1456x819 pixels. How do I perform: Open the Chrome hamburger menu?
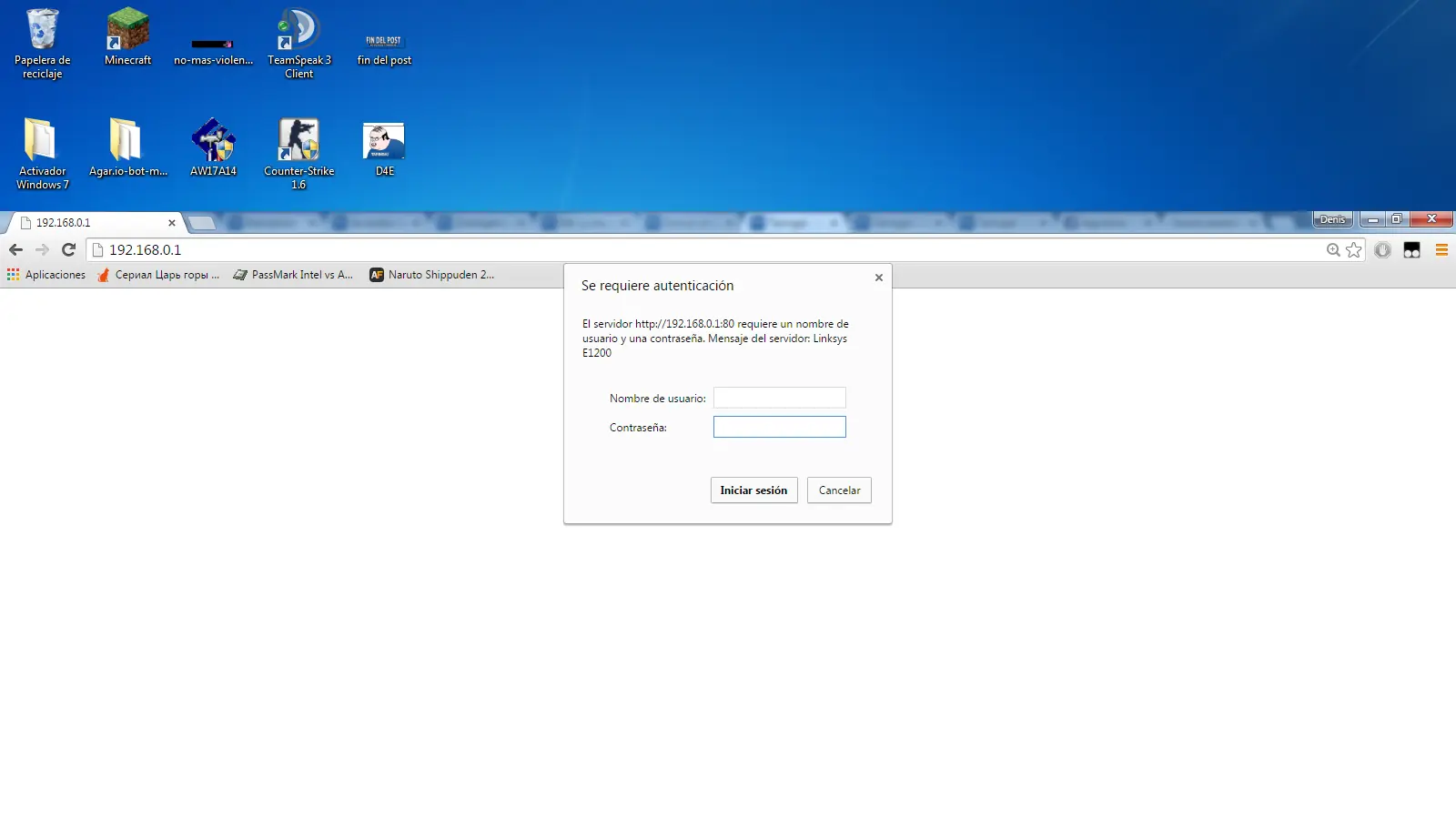pyautogui.click(x=1441, y=250)
